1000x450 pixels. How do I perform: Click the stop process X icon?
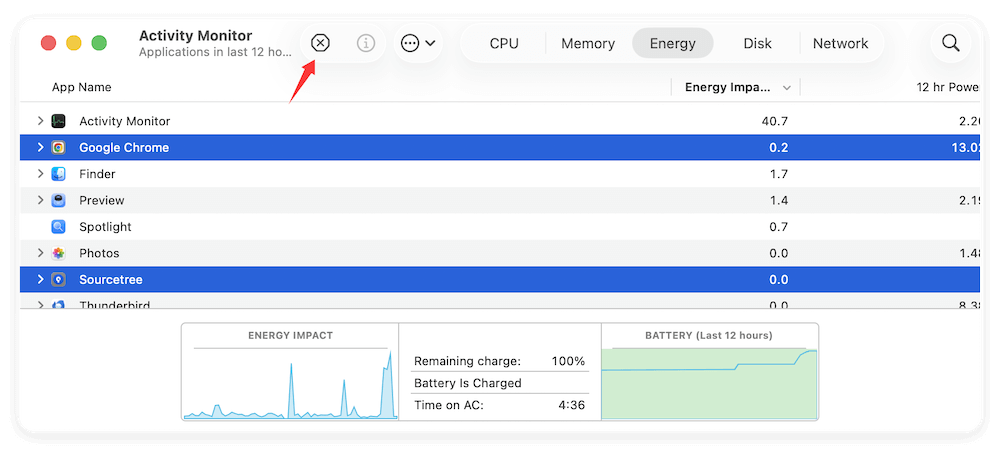point(319,43)
